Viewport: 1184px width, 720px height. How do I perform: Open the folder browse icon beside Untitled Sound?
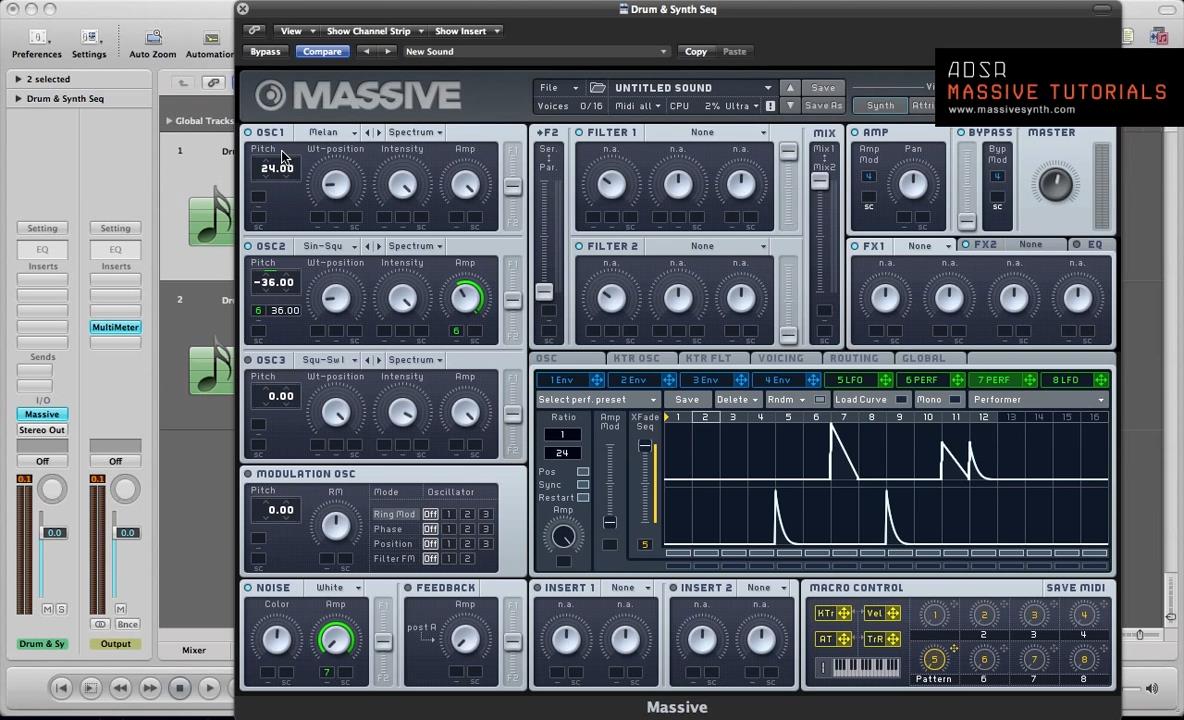pyautogui.click(x=598, y=88)
